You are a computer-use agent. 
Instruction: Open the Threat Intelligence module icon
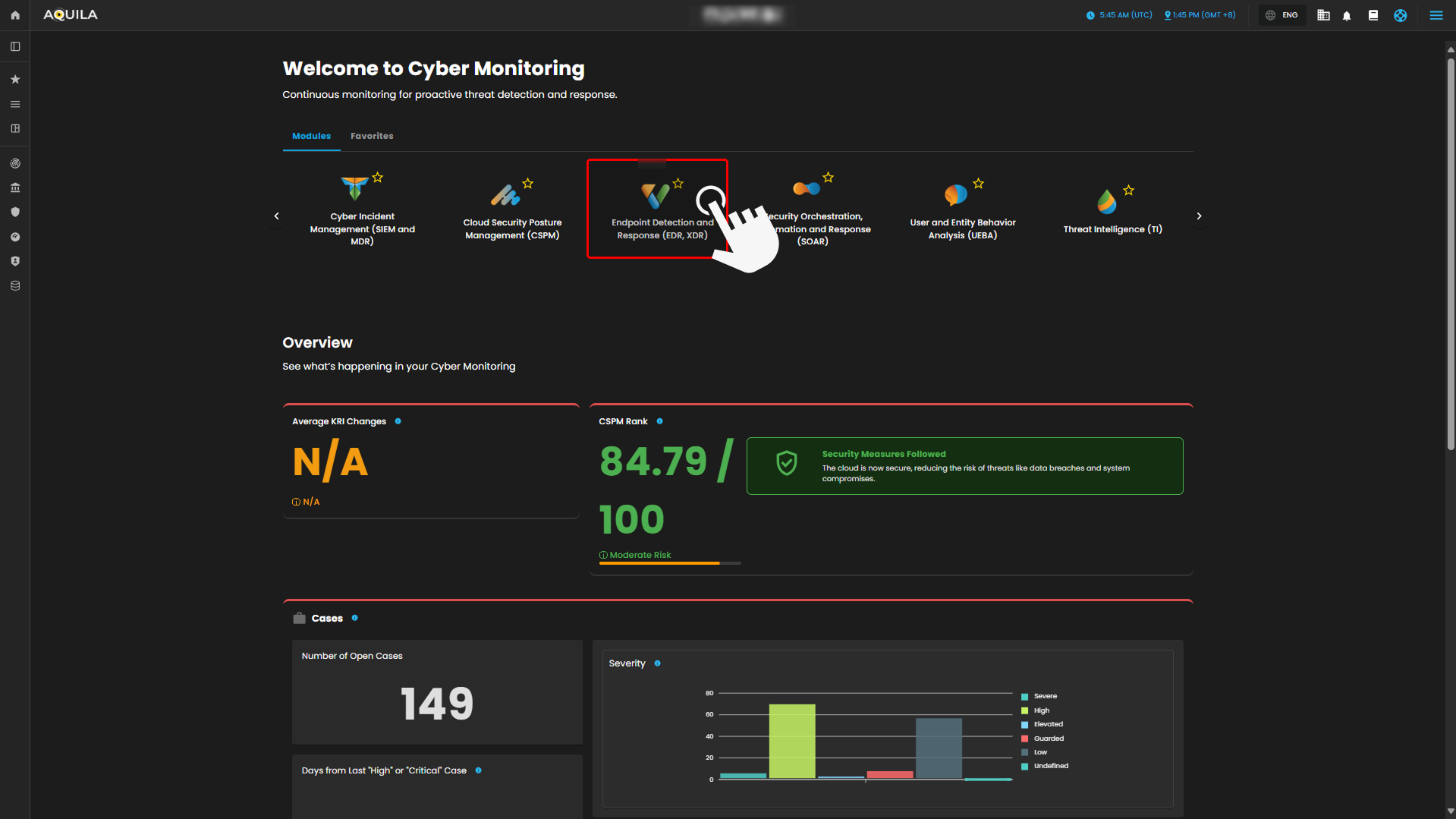pyautogui.click(x=1106, y=202)
